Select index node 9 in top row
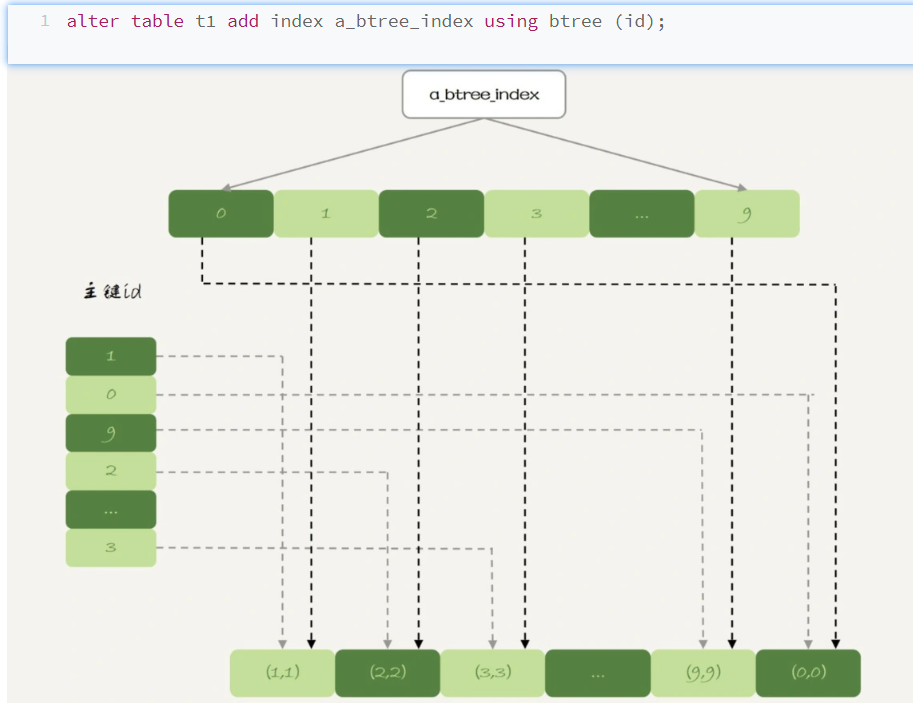 coord(747,214)
